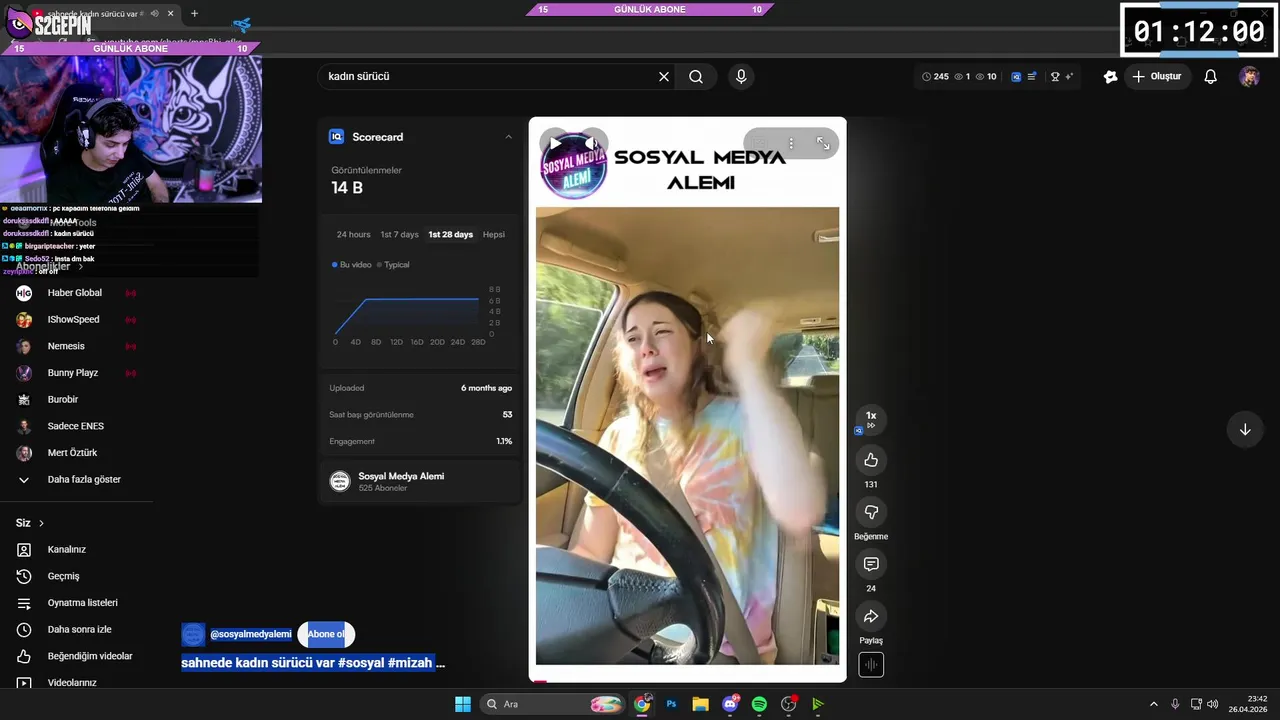Click the Oluştur create button

(x=1157, y=77)
